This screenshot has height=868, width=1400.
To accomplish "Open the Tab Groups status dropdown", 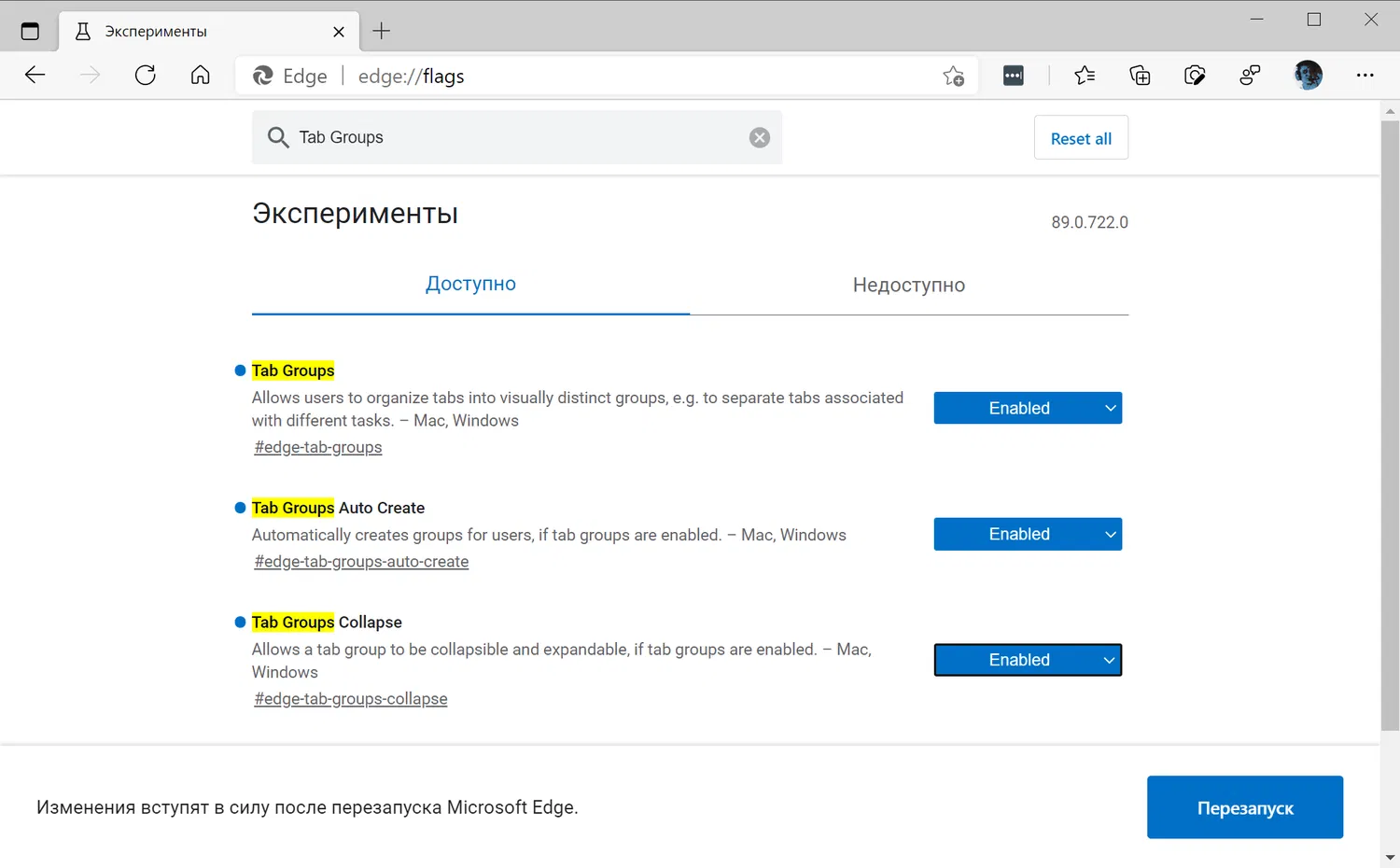I will click(x=1027, y=408).
